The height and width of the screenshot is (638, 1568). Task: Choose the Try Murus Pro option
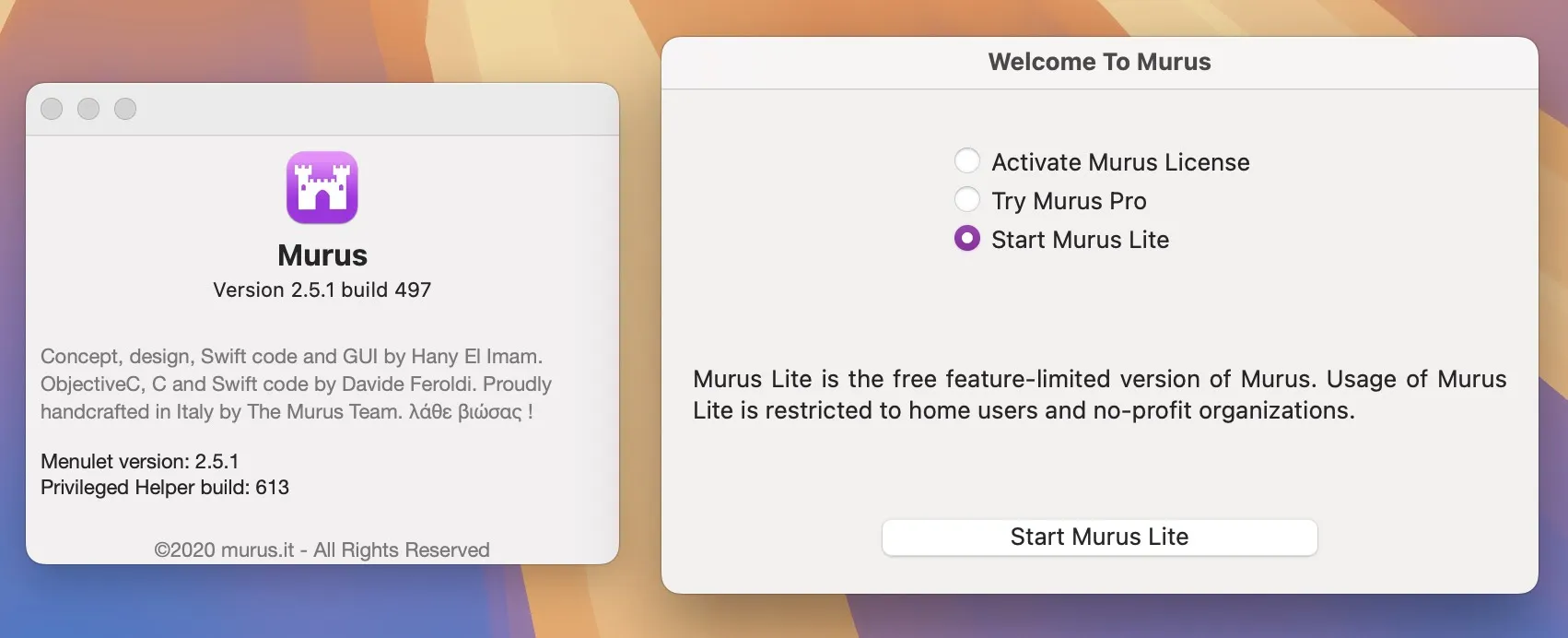click(x=967, y=200)
